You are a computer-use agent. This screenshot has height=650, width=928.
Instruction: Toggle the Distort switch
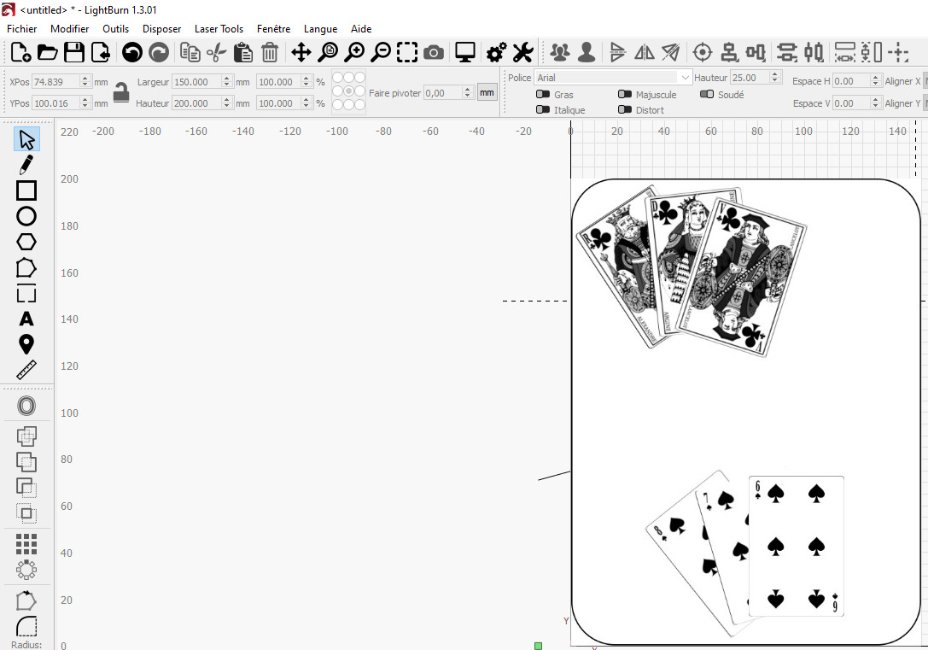[624, 110]
